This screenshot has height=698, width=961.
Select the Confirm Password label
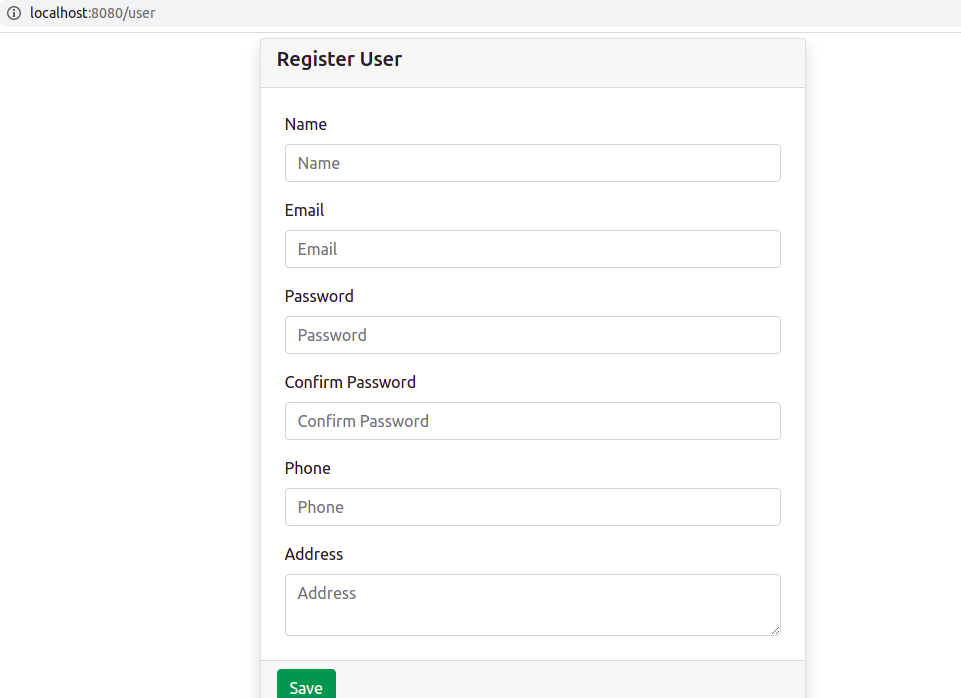350,382
